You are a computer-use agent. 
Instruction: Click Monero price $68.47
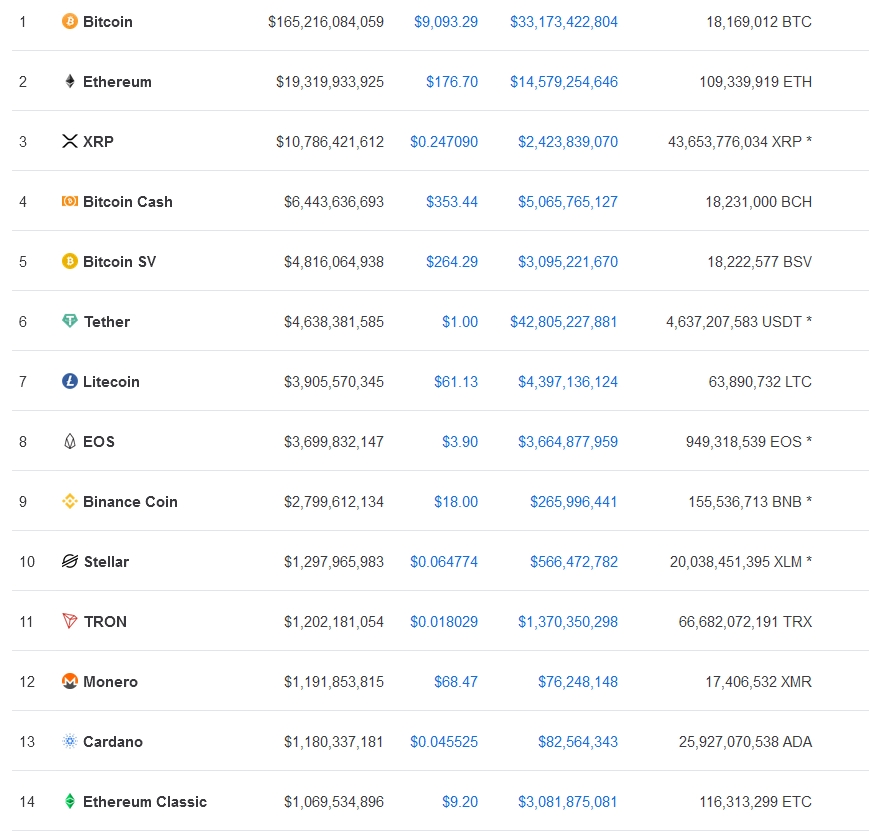[x=456, y=681]
